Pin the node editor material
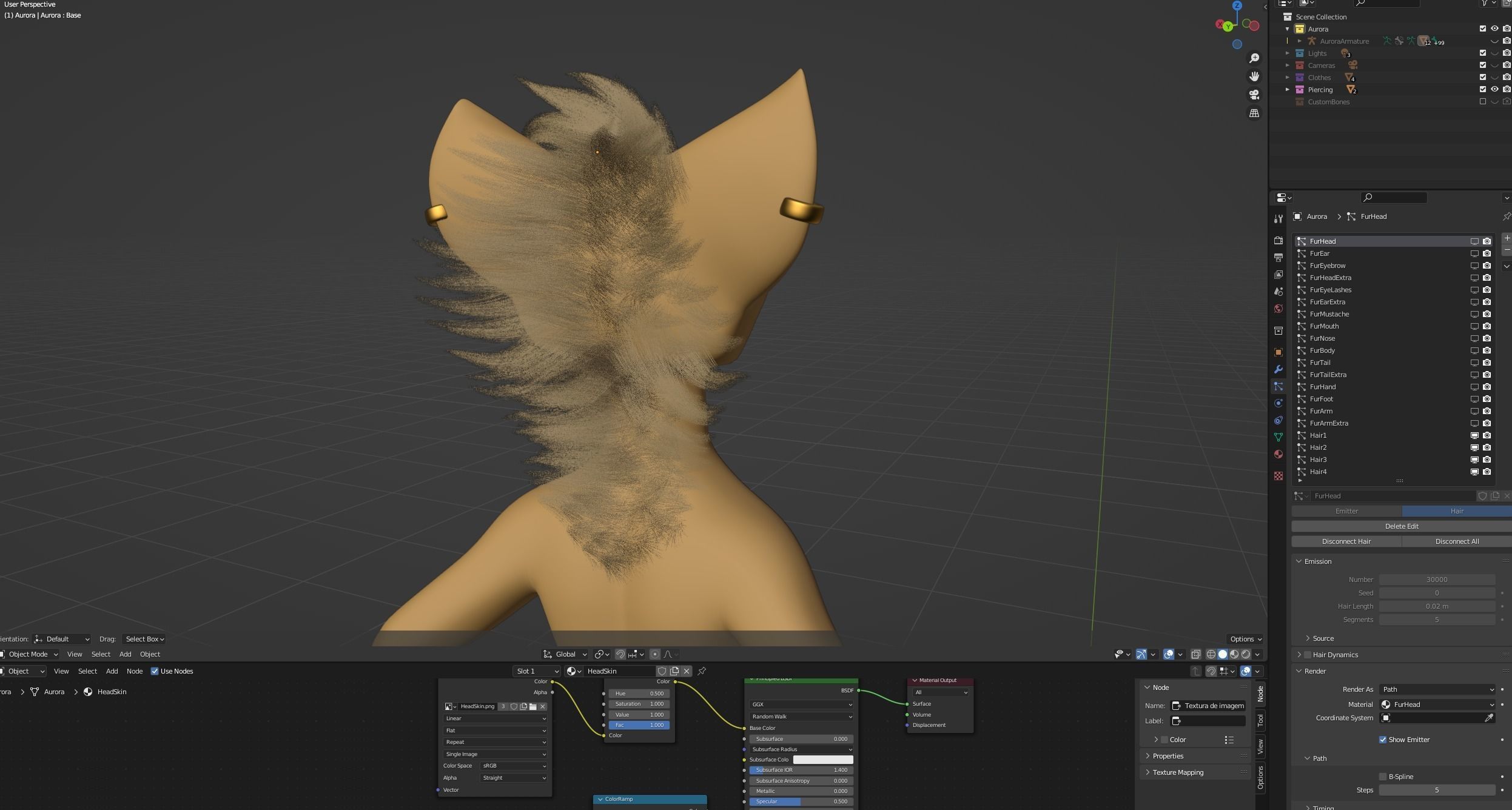1512x810 pixels. (702, 671)
